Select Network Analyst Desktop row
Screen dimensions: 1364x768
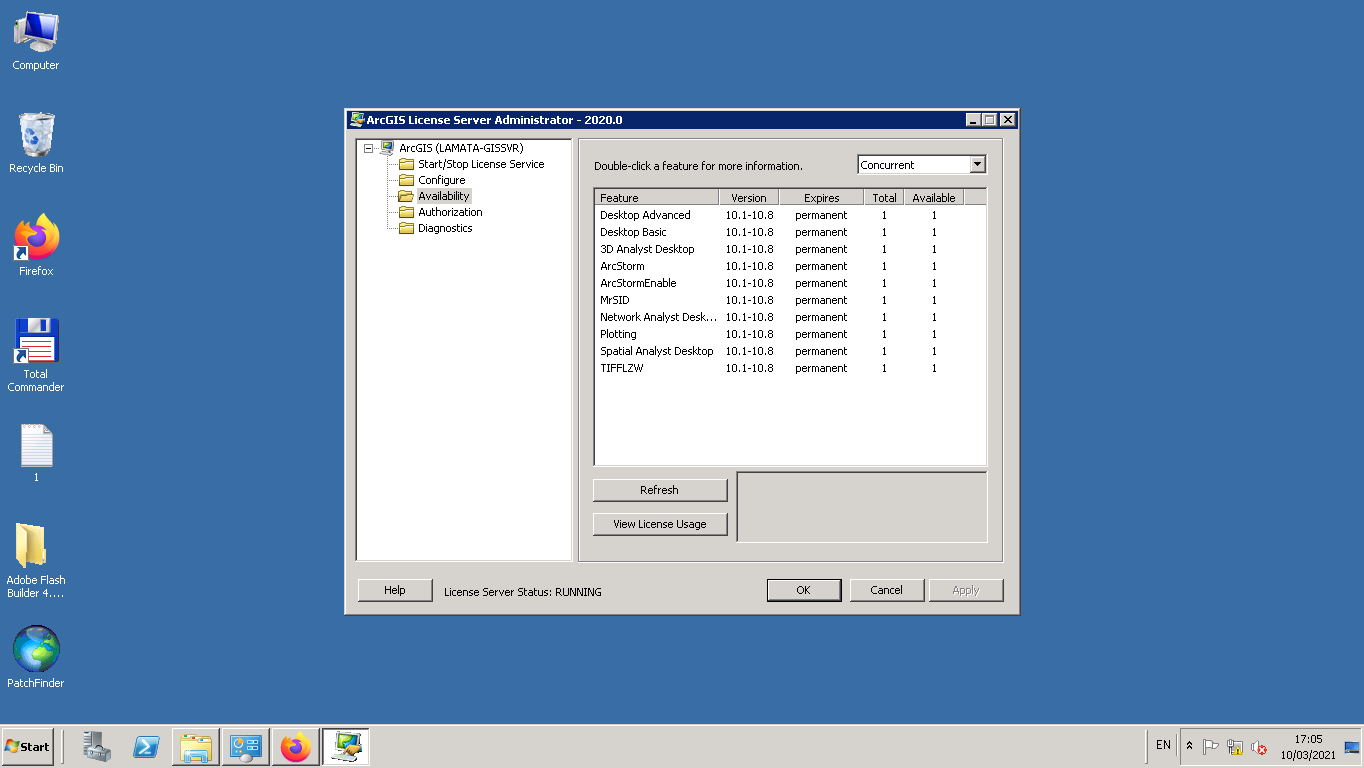[x=790, y=317]
